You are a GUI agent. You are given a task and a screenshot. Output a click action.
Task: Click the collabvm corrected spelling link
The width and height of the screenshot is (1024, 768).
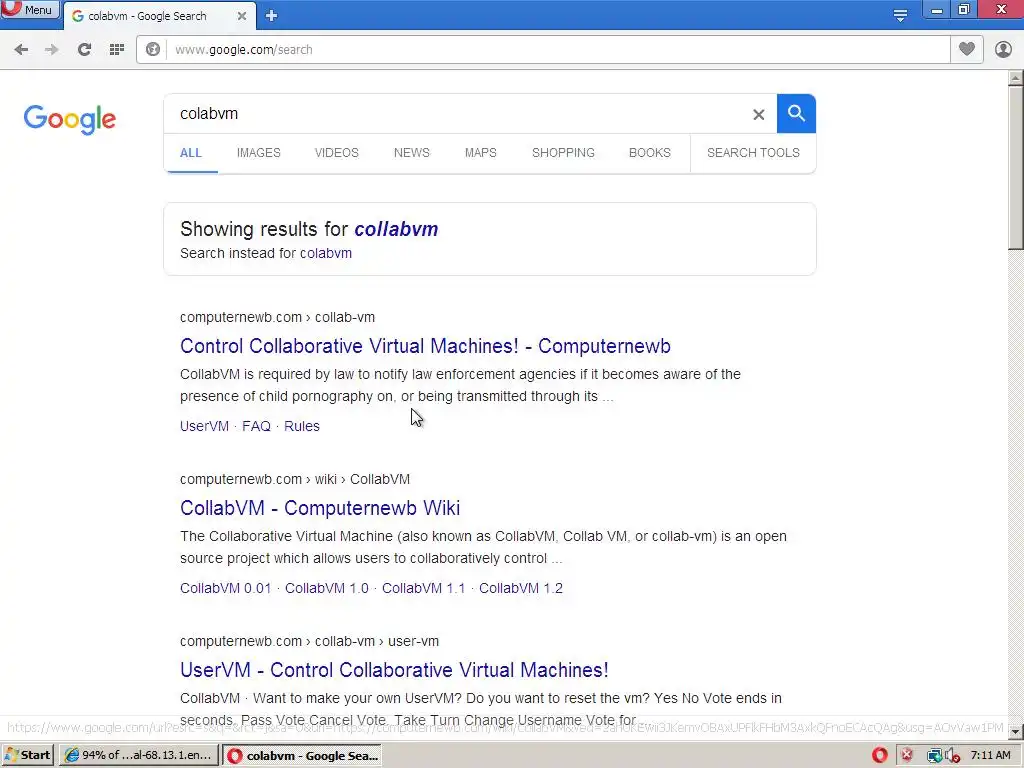click(396, 229)
